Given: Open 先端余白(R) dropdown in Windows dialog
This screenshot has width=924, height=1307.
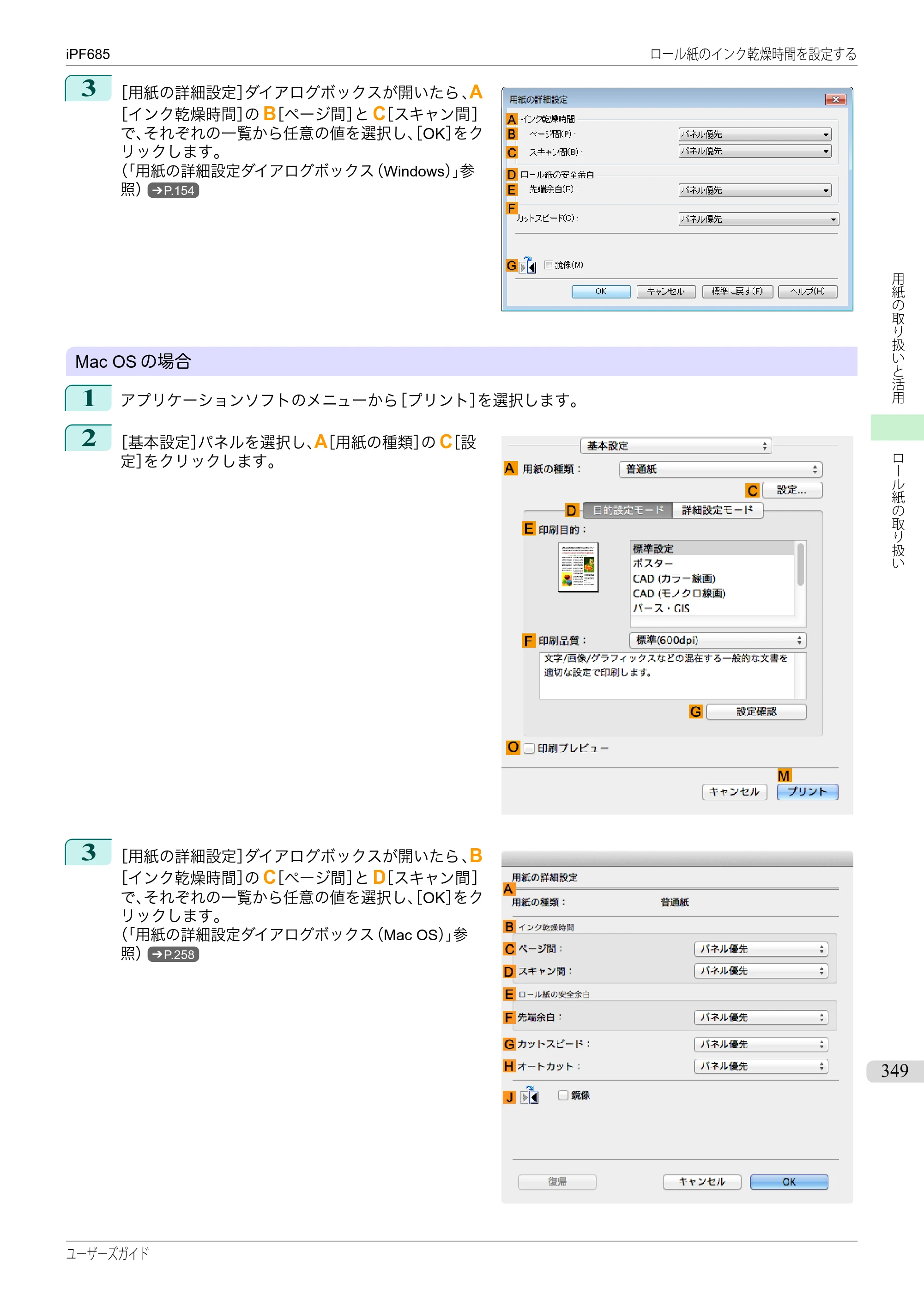Looking at the screenshot, I should 755,190.
